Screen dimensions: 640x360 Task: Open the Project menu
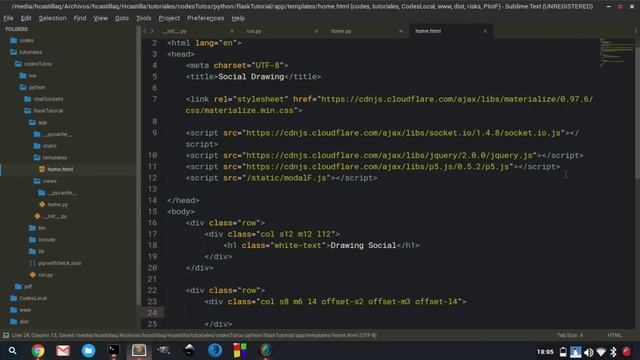pyautogui.click(x=169, y=18)
